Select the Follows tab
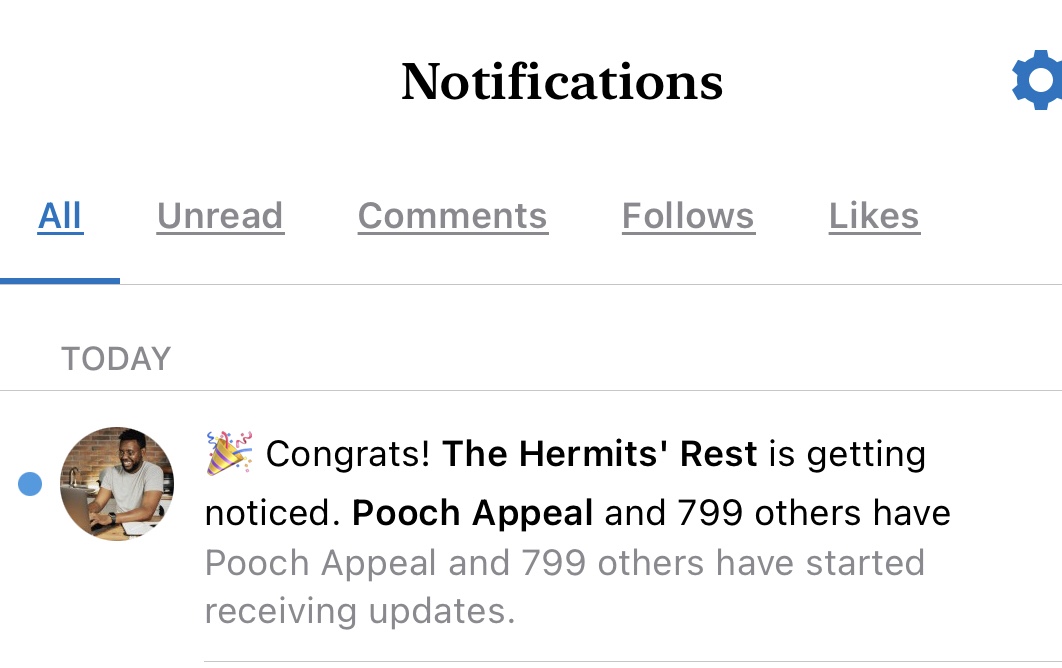Screen dimensions: 1062x668 (688, 216)
